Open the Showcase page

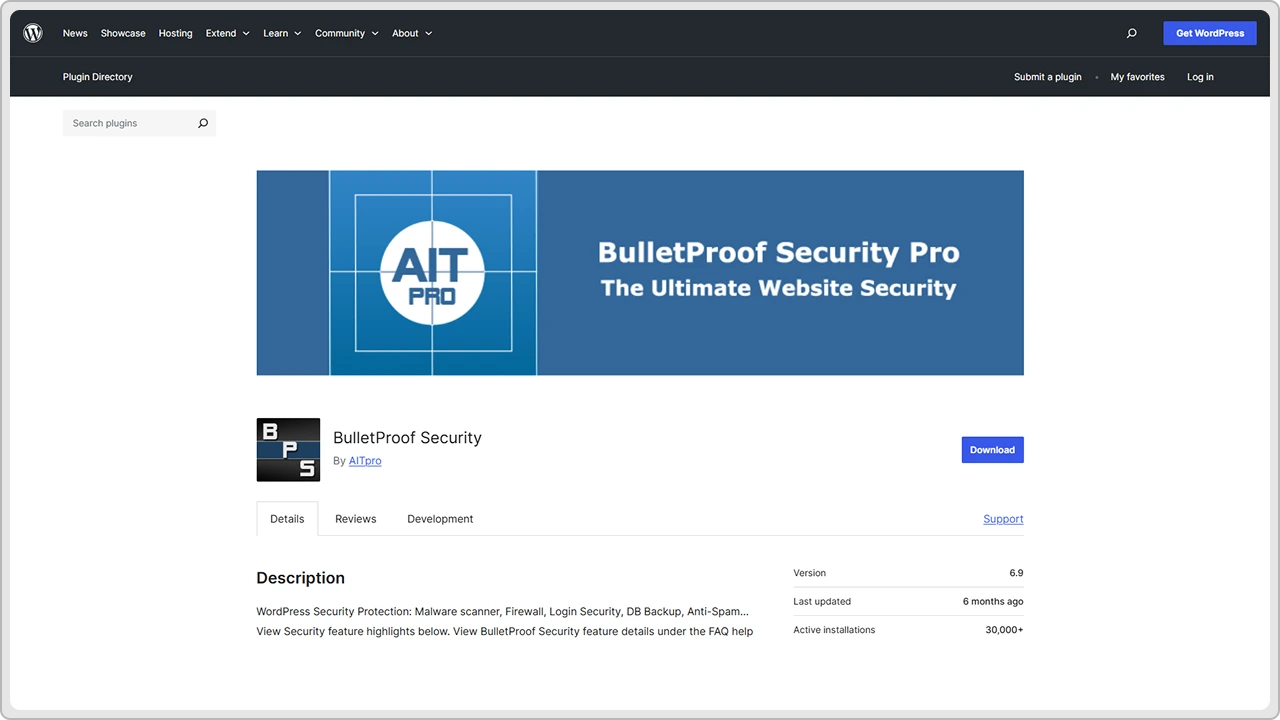[x=122, y=33]
